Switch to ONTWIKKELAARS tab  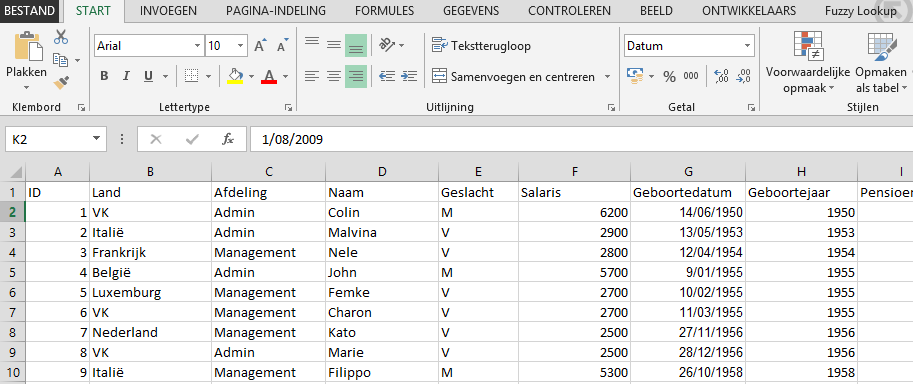point(748,11)
